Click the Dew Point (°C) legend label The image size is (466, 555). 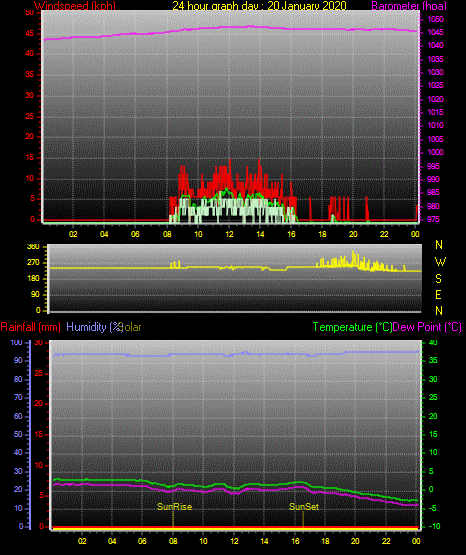427,327
